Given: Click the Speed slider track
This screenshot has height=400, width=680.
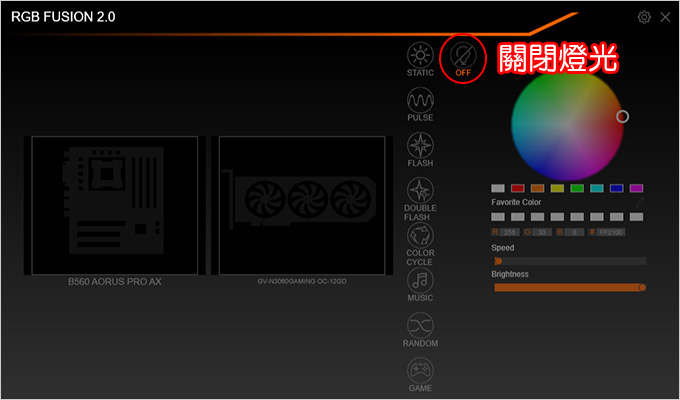Looking at the screenshot, I should click(x=570, y=261).
